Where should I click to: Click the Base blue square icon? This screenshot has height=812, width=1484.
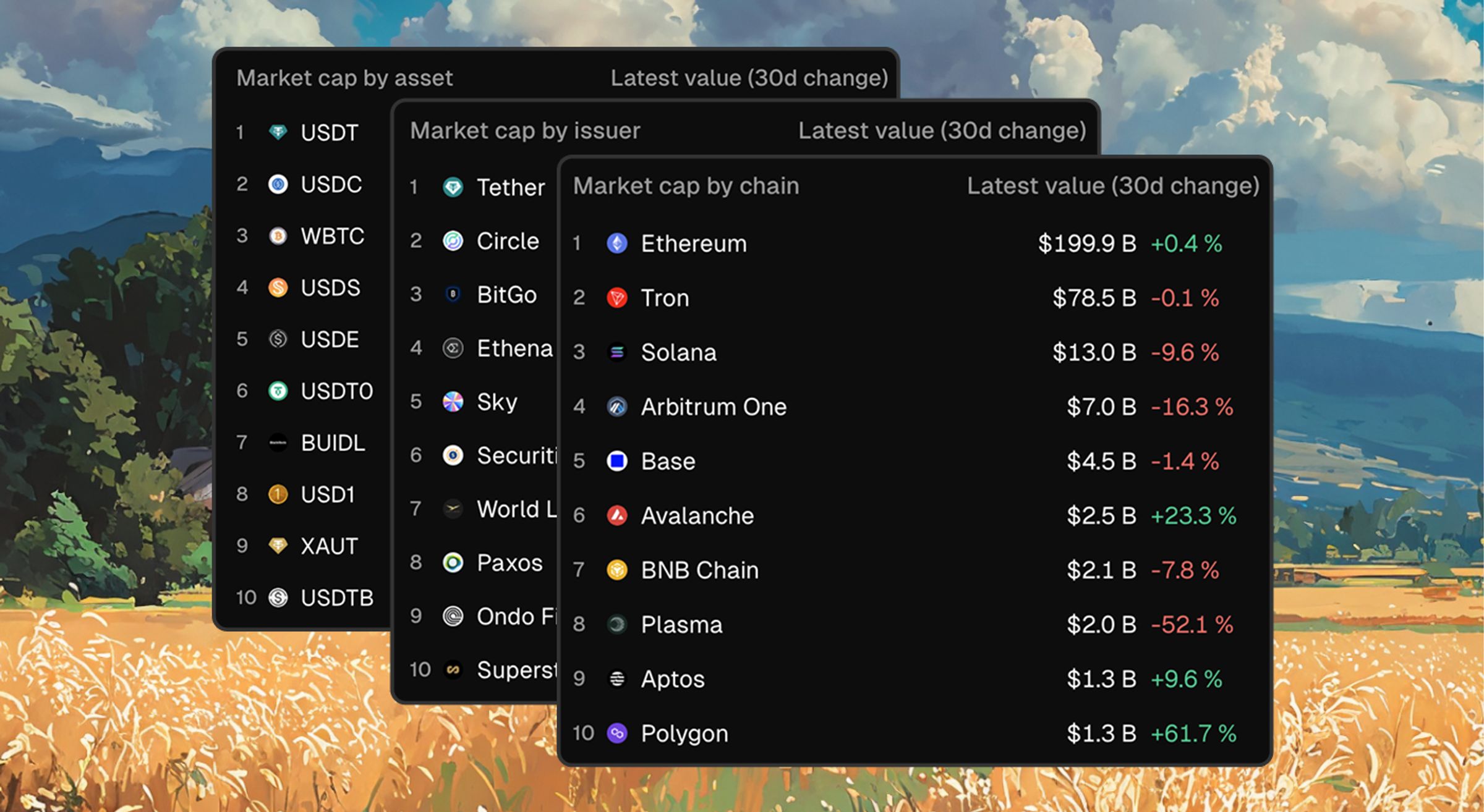point(616,461)
